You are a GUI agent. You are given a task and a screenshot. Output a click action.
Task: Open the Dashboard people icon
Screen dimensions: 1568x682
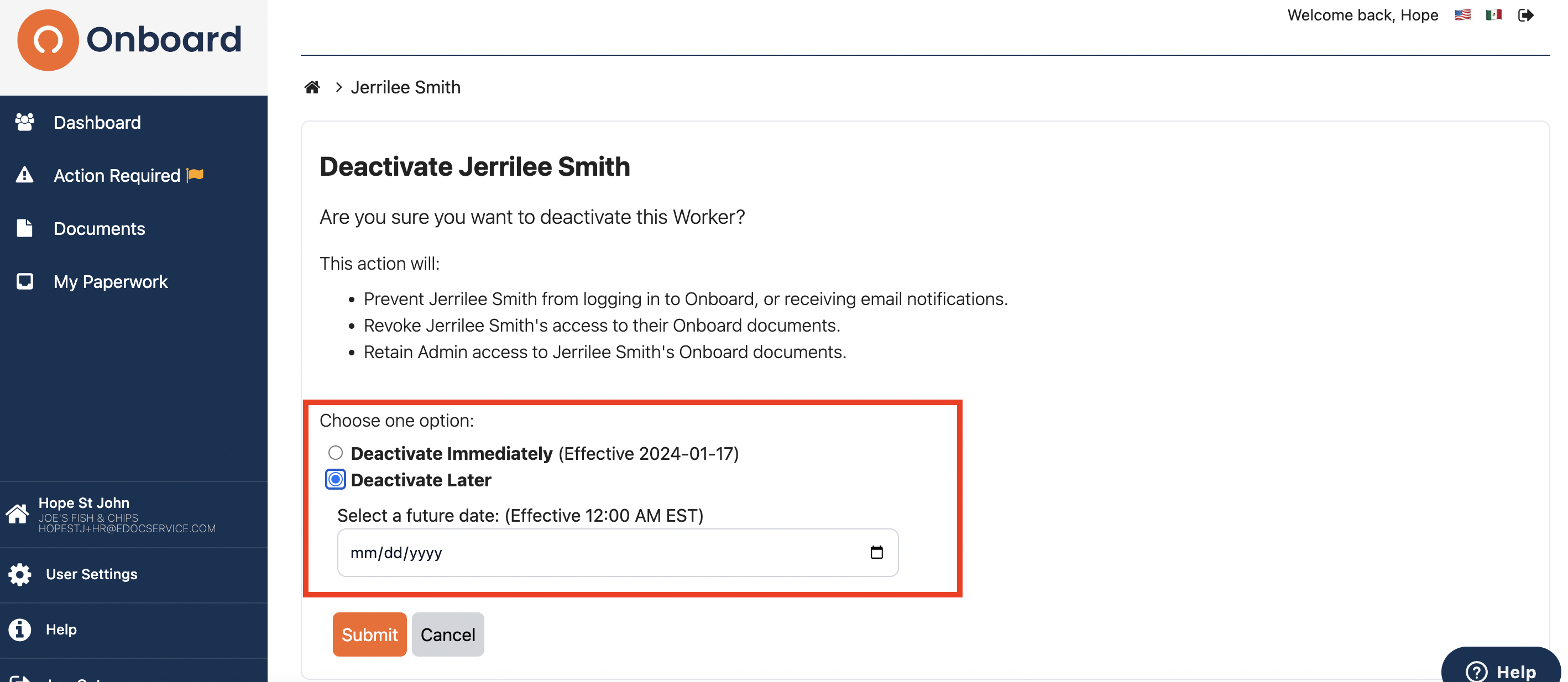(24, 122)
